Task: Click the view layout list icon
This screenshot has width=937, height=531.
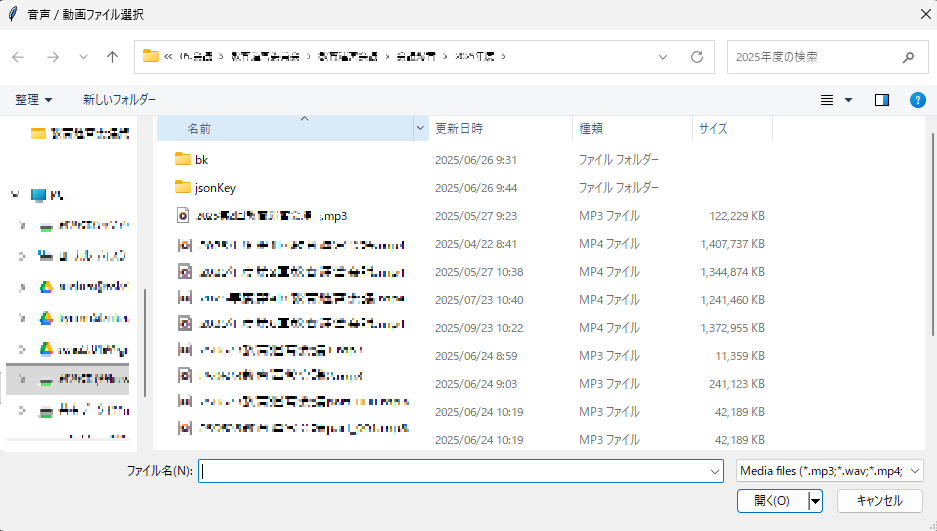Action: tap(826, 100)
